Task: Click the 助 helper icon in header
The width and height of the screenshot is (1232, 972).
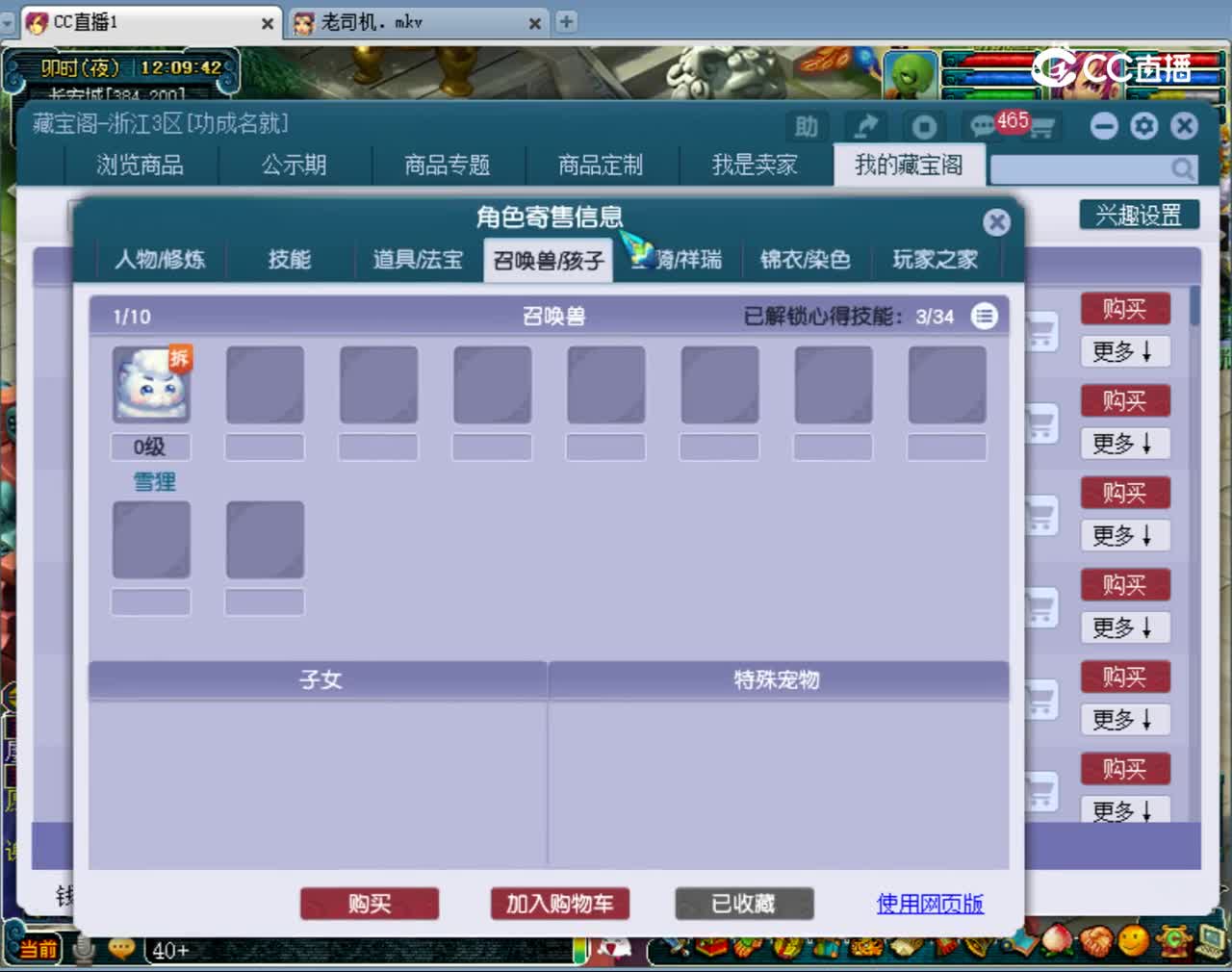Action: point(807,127)
